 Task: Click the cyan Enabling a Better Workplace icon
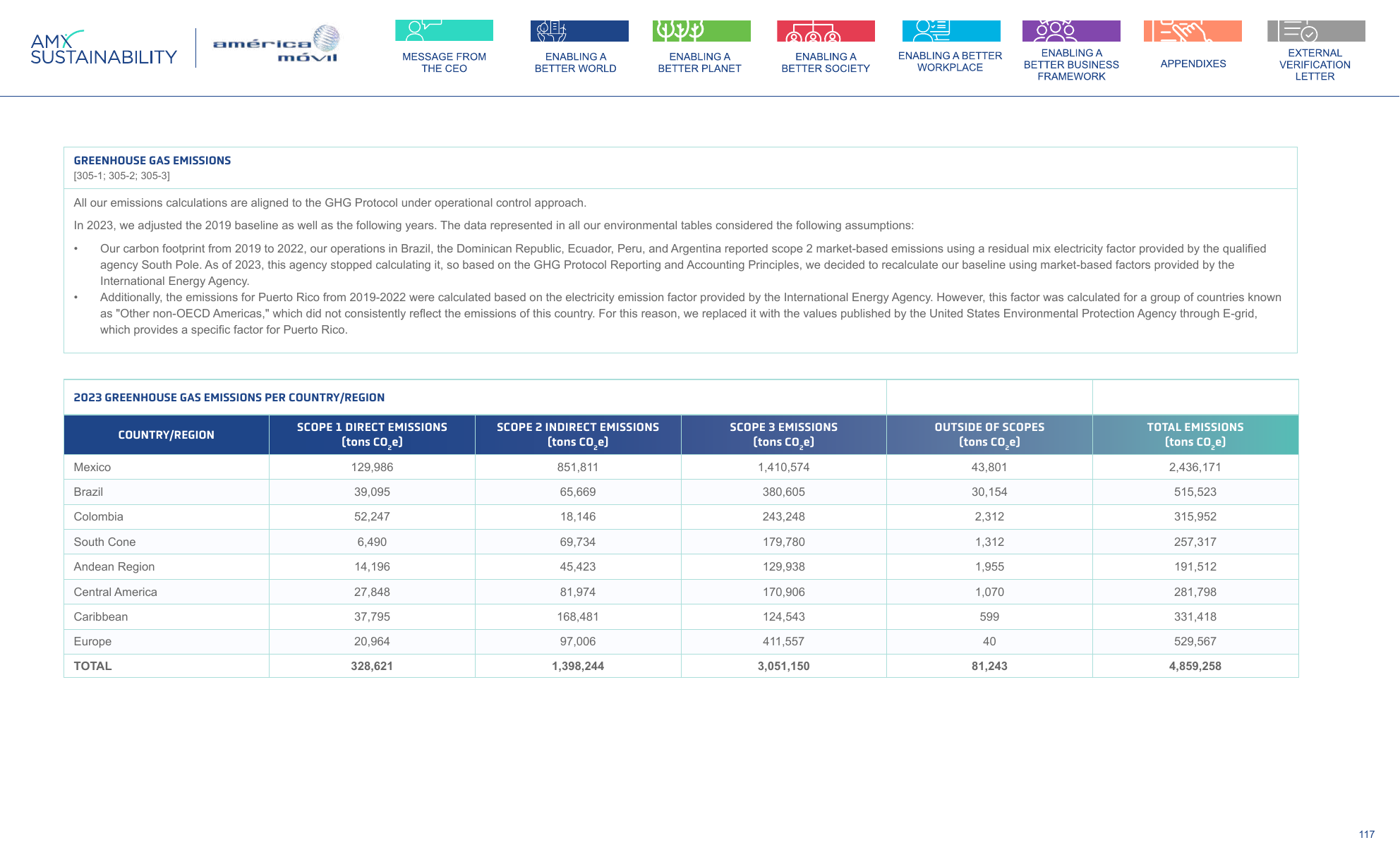click(x=951, y=30)
